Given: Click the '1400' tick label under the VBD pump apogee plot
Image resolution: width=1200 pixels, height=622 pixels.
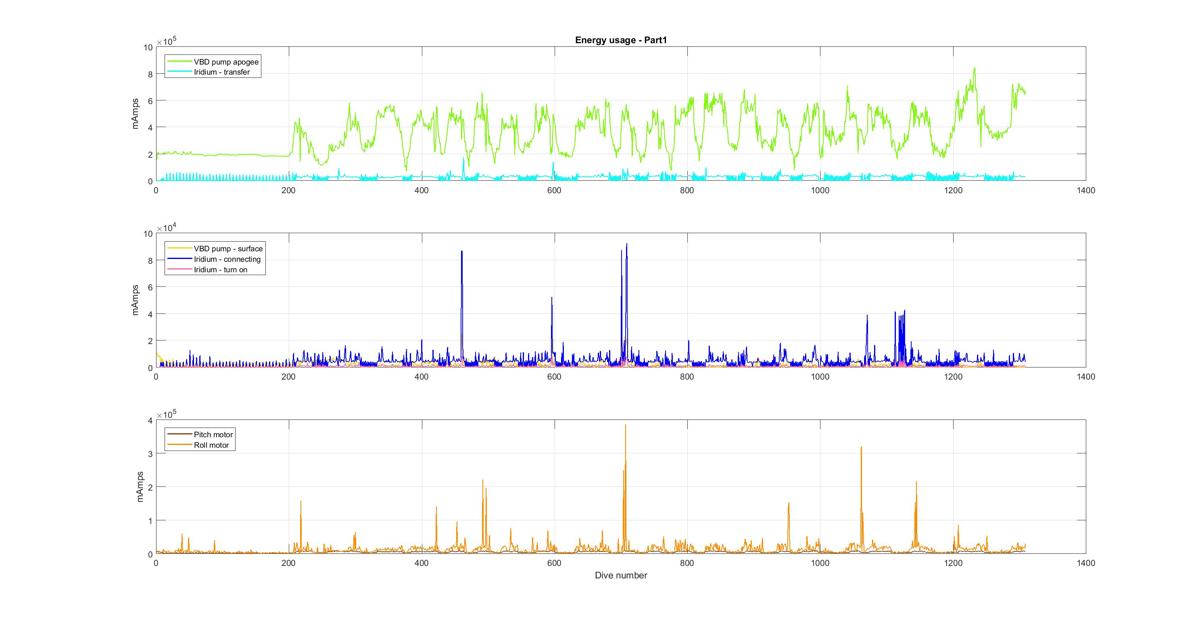Looking at the screenshot, I should 1086,190.
